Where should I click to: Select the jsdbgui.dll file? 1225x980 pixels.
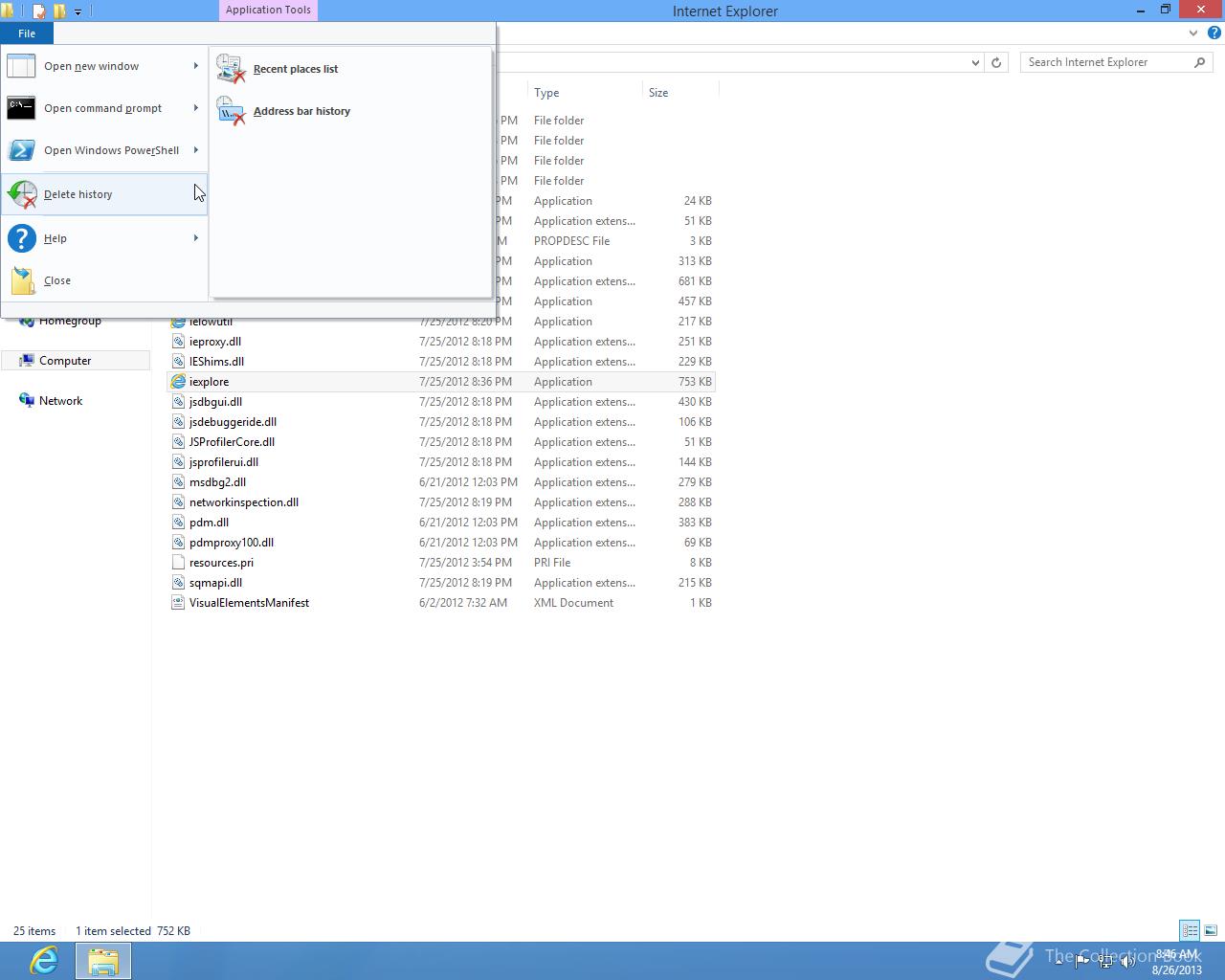click(215, 402)
